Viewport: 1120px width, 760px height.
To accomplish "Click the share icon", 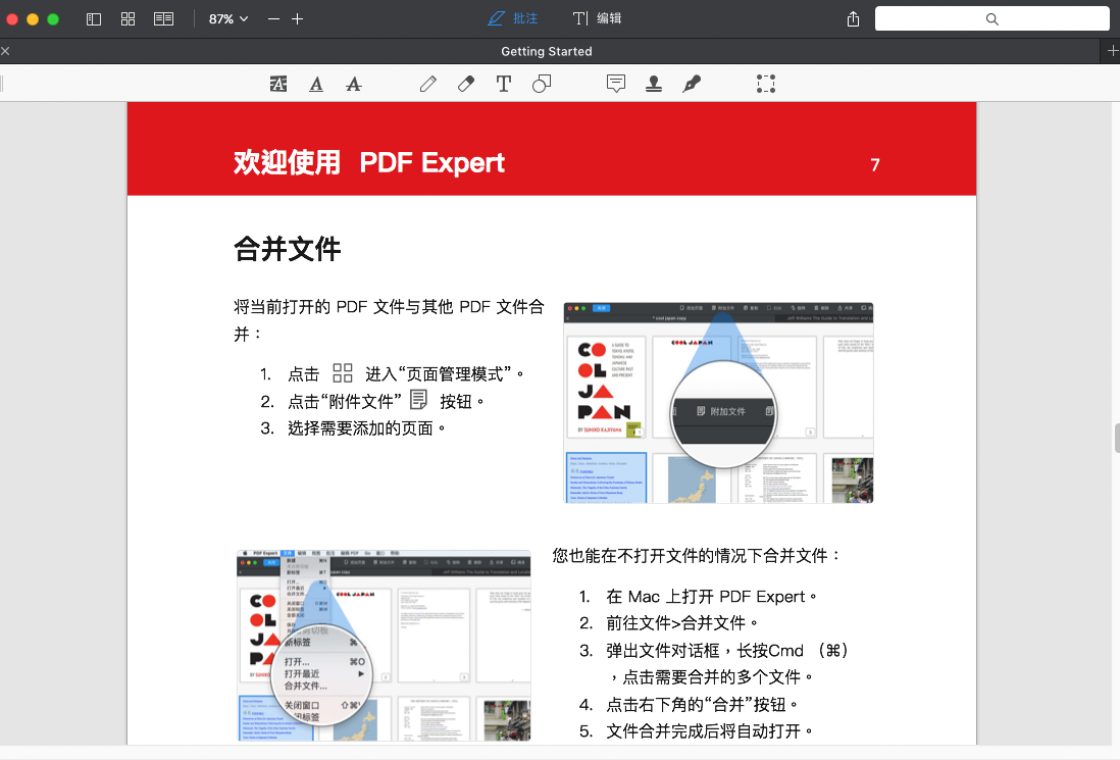I will coord(853,19).
